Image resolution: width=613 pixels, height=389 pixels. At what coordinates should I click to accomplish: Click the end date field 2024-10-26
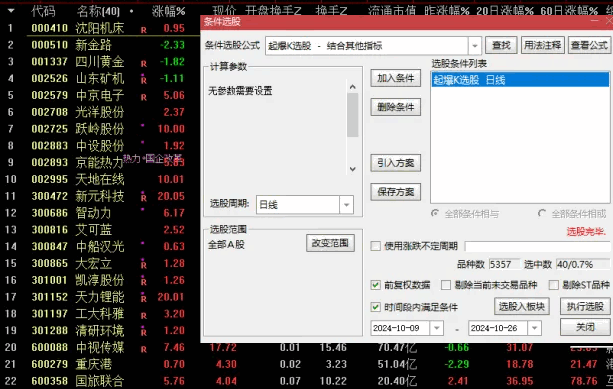498,328
